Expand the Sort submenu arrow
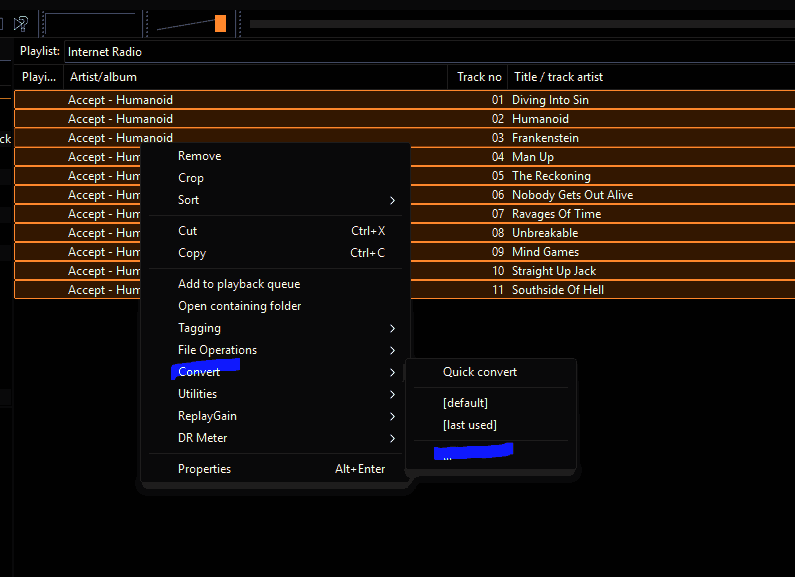Screen dimensions: 795x577 pyautogui.click(x=392, y=200)
